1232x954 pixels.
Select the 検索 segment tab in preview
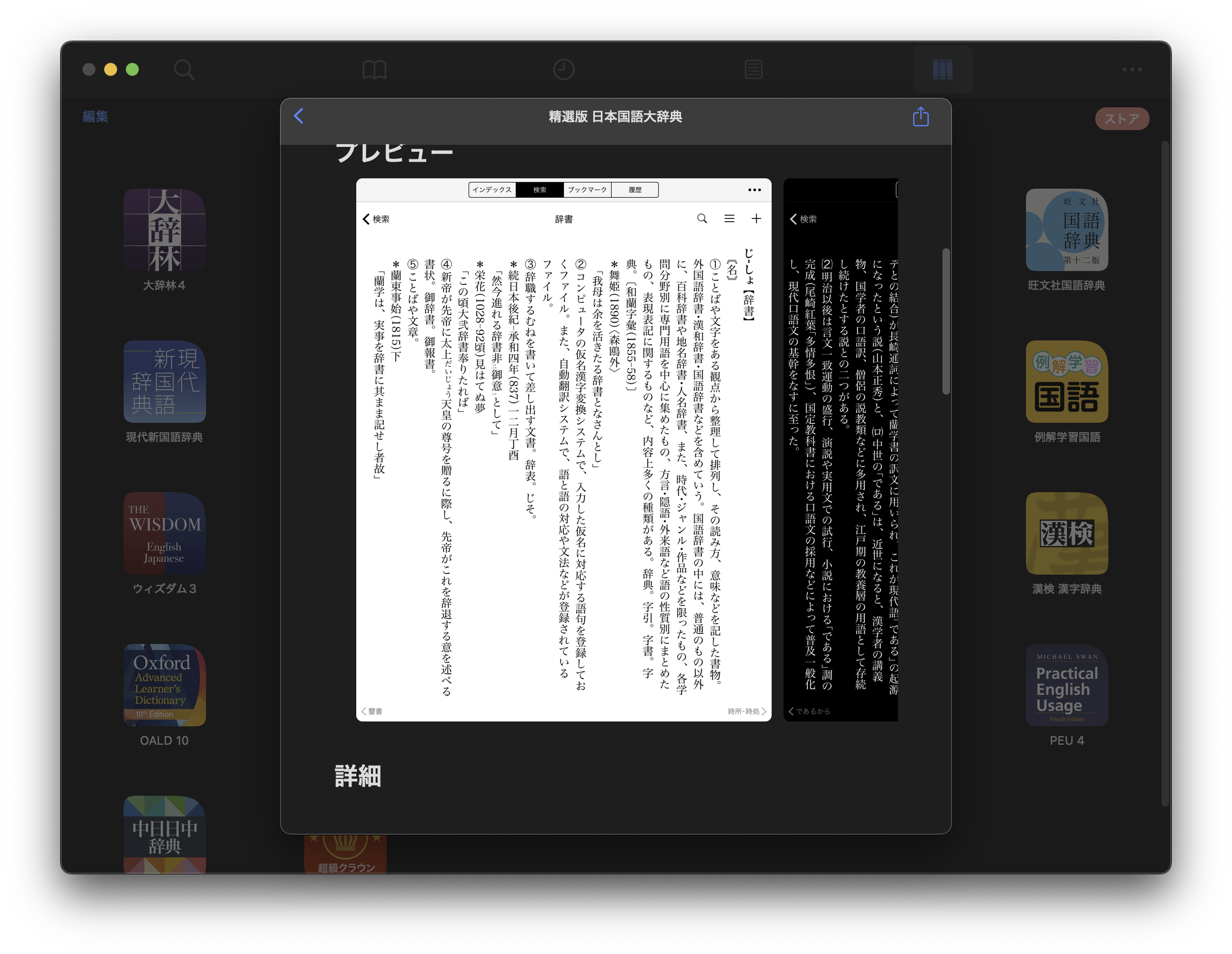point(540,190)
